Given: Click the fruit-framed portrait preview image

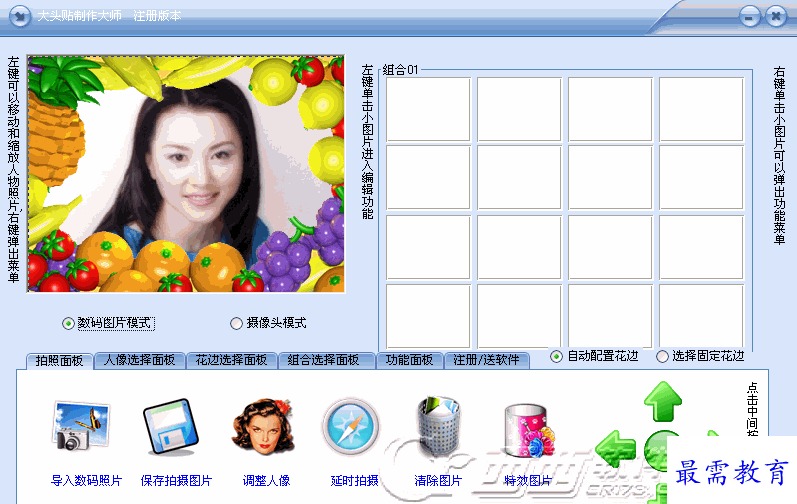Looking at the screenshot, I should [x=186, y=174].
